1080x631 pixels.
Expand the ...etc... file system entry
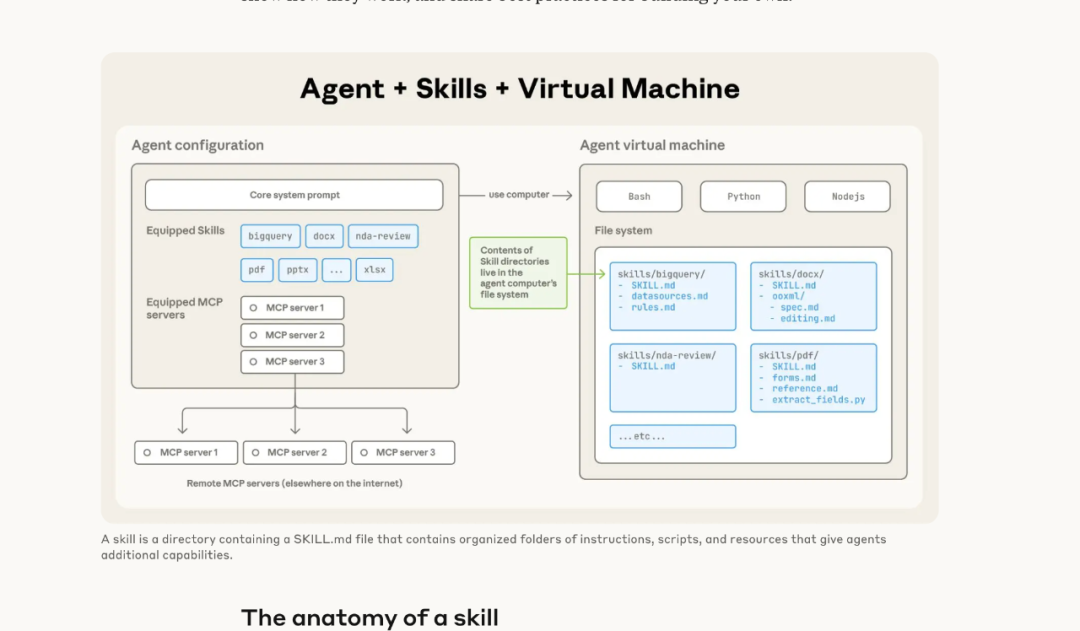click(x=672, y=435)
